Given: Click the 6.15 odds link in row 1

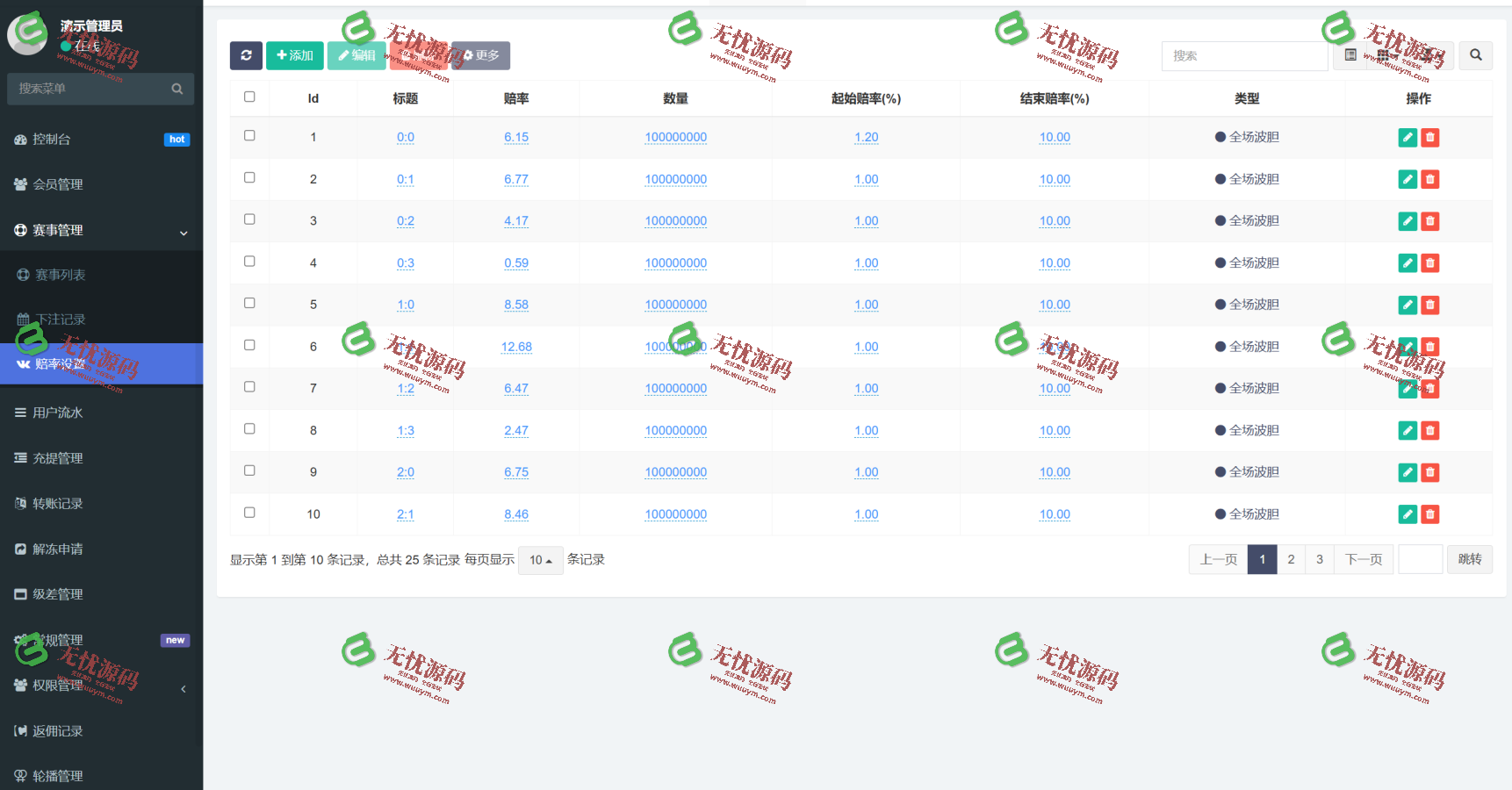Looking at the screenshot, I should pyautogui.click(x=516, y=137).
